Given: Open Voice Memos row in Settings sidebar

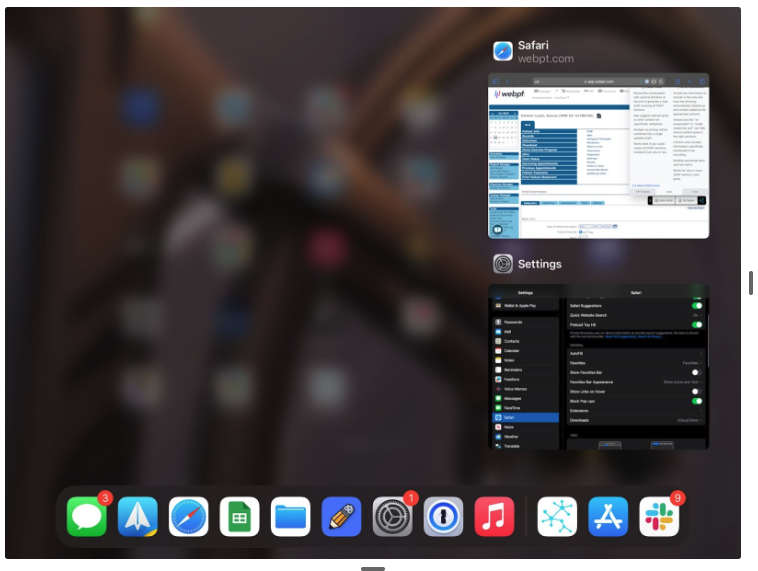Looking at the screenshot, I should 525,389.
